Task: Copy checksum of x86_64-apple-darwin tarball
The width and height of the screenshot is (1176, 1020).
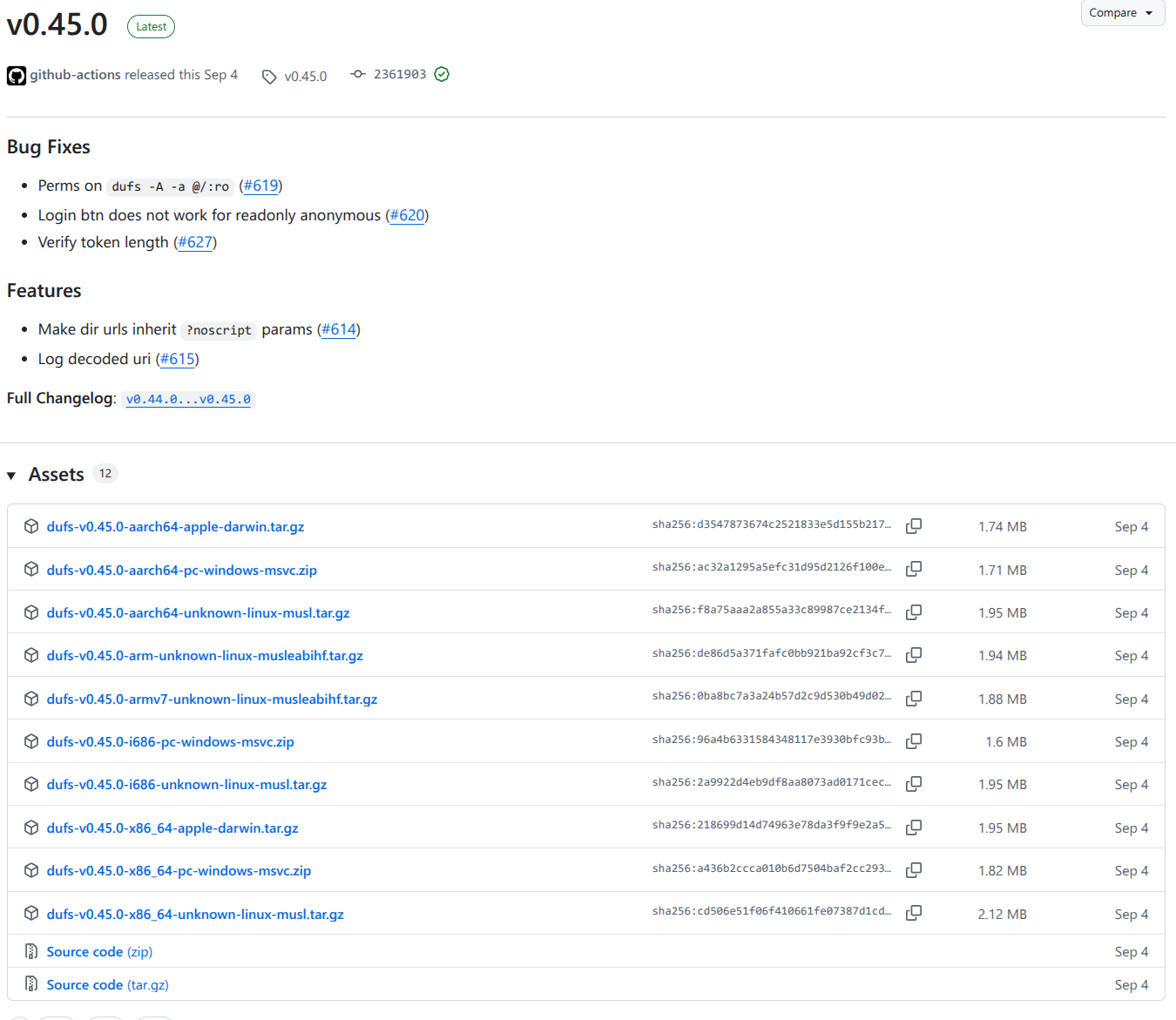Action: coord(913,827)
